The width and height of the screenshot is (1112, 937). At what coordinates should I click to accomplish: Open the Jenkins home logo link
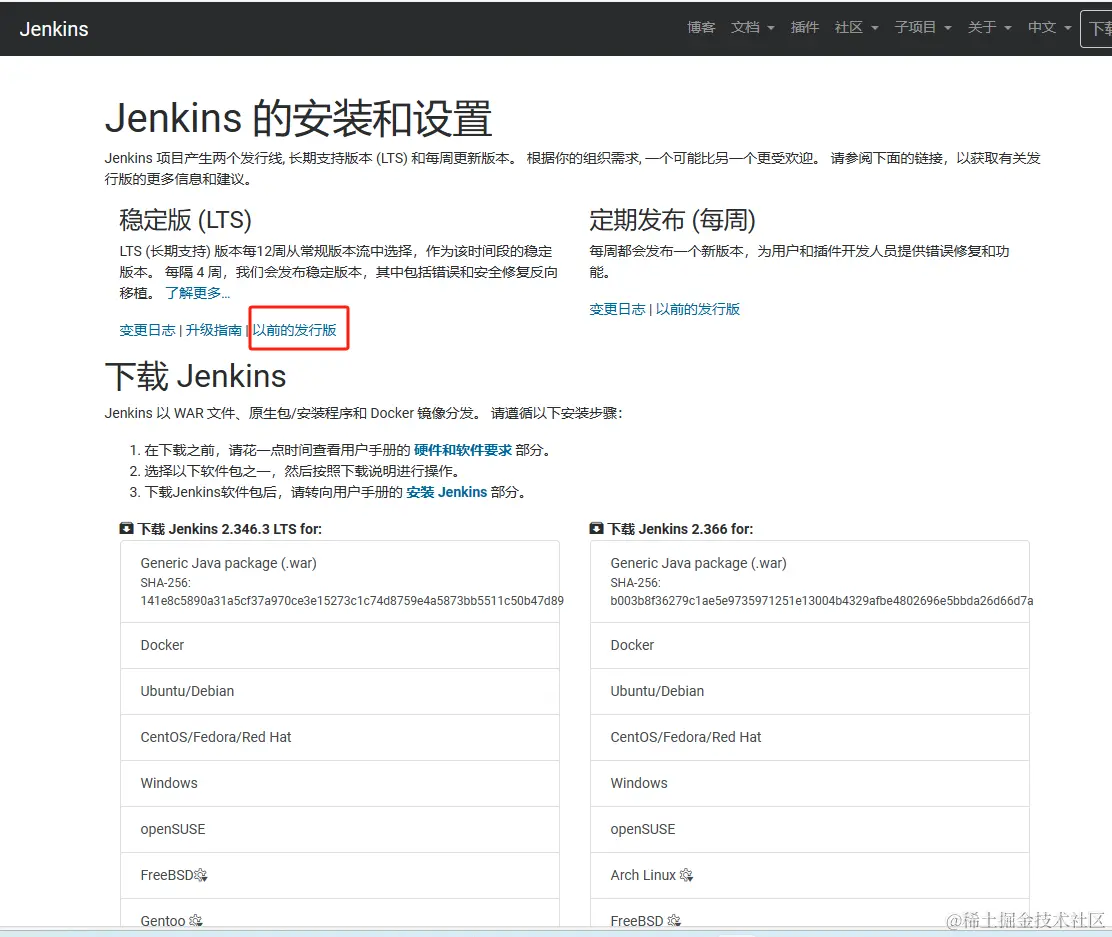(x=54, y=29)
